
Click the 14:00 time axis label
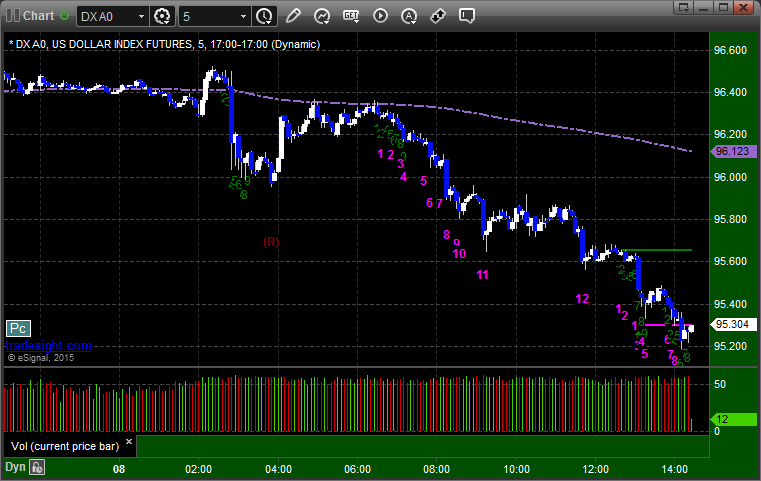(x=675, y=469)
